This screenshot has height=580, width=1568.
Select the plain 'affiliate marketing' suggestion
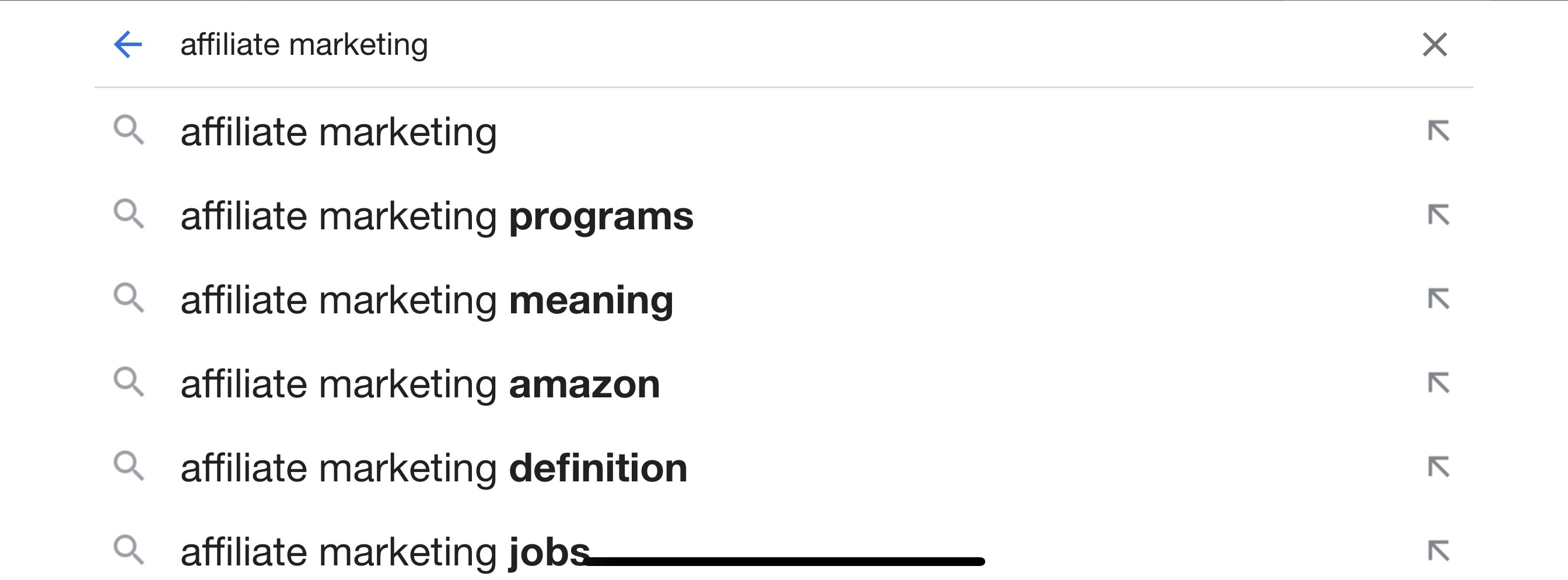[338, 132]
